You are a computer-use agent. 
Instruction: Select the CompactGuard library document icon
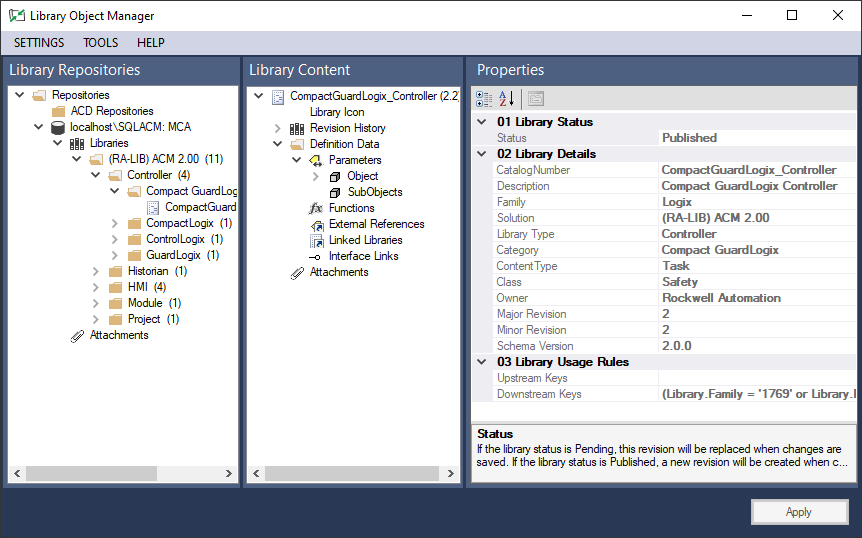[x=153, y=208]
